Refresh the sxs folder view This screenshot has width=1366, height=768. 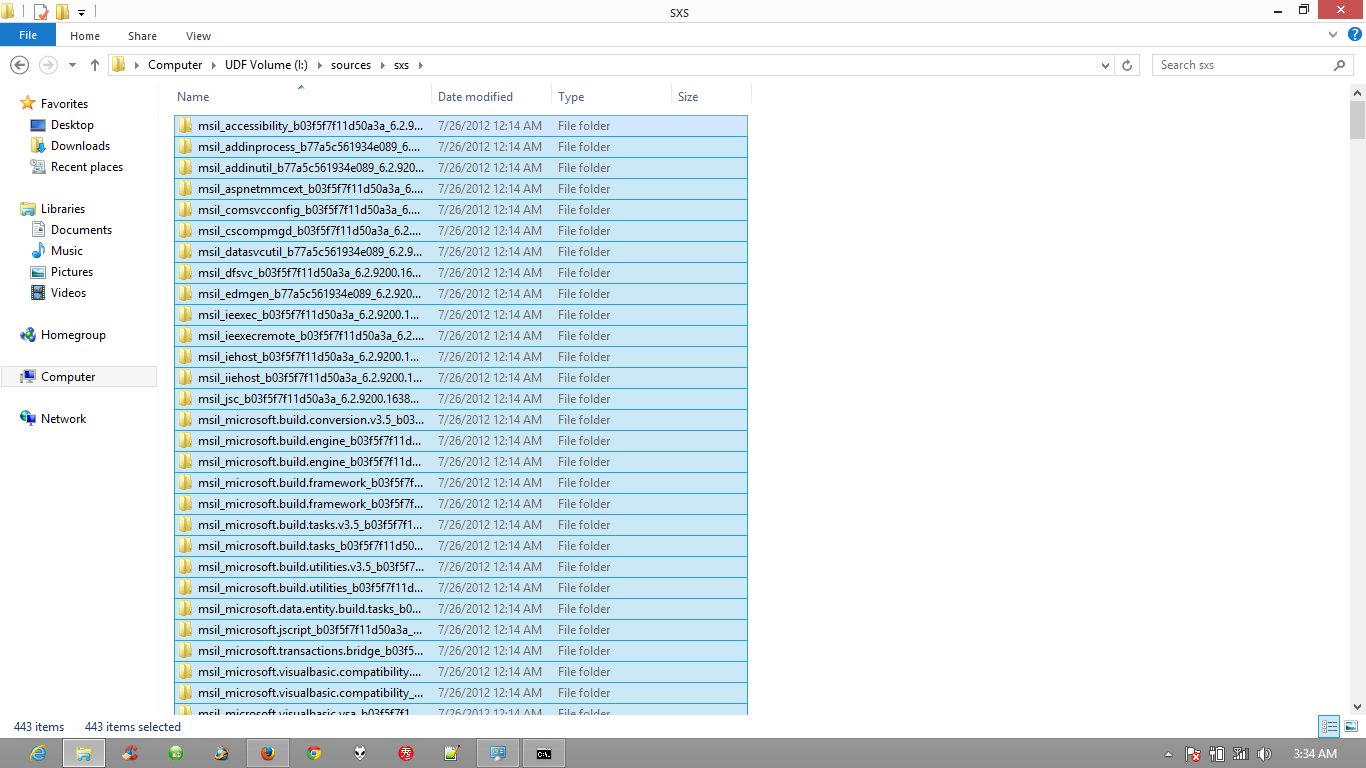tap(1127, 65)
